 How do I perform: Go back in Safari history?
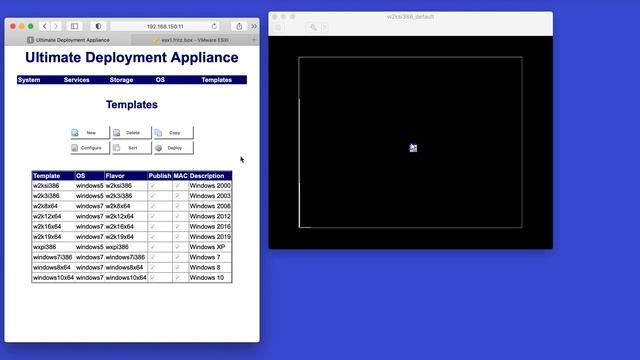click(44, 26)
